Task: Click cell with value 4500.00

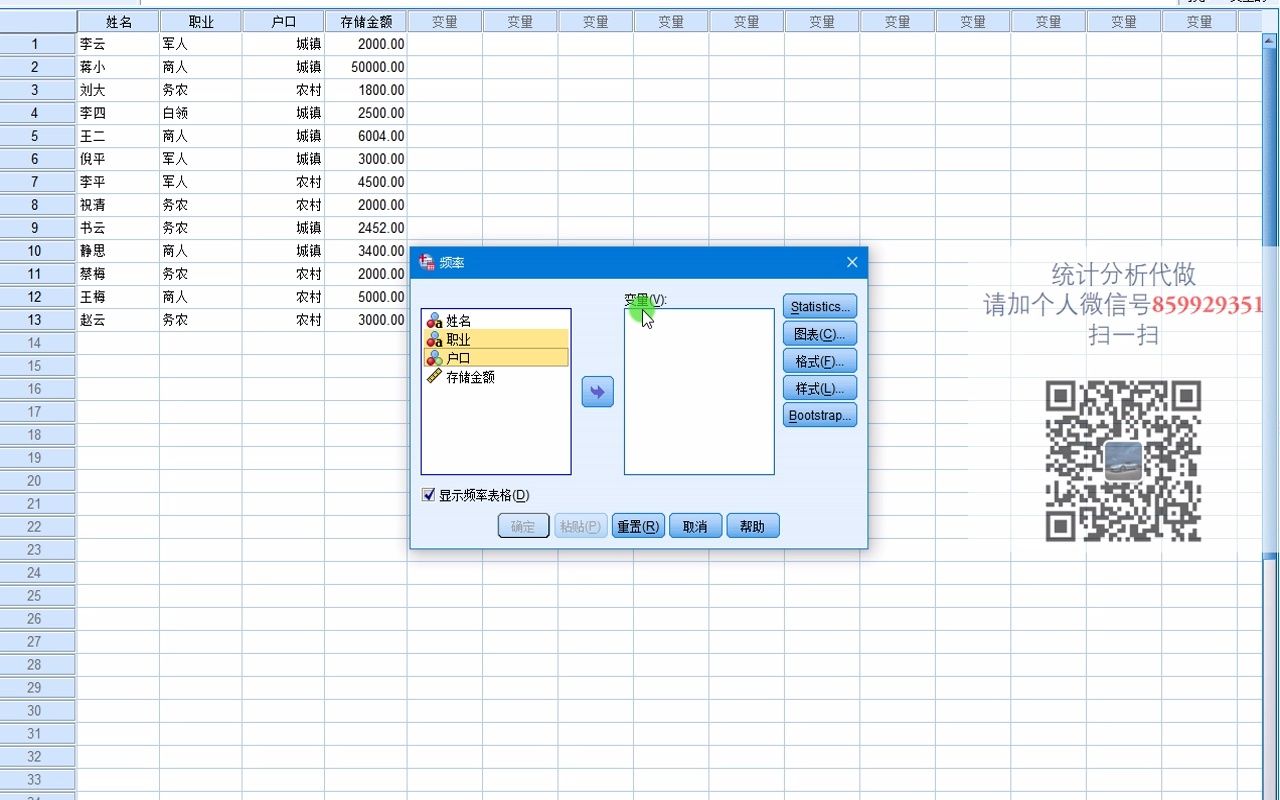Action: tap(366, 182)
